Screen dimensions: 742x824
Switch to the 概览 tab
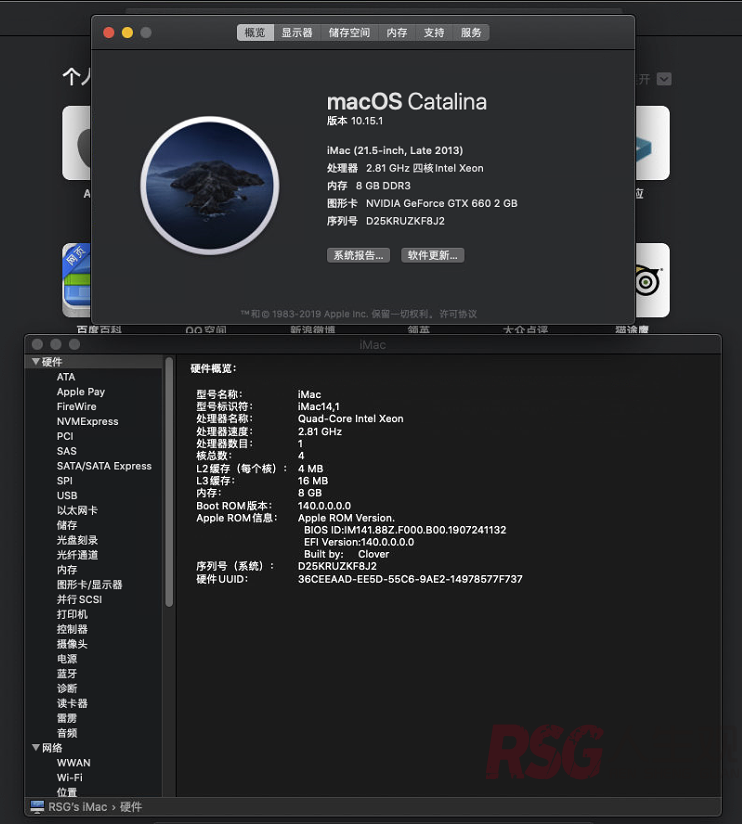(255, 33)
